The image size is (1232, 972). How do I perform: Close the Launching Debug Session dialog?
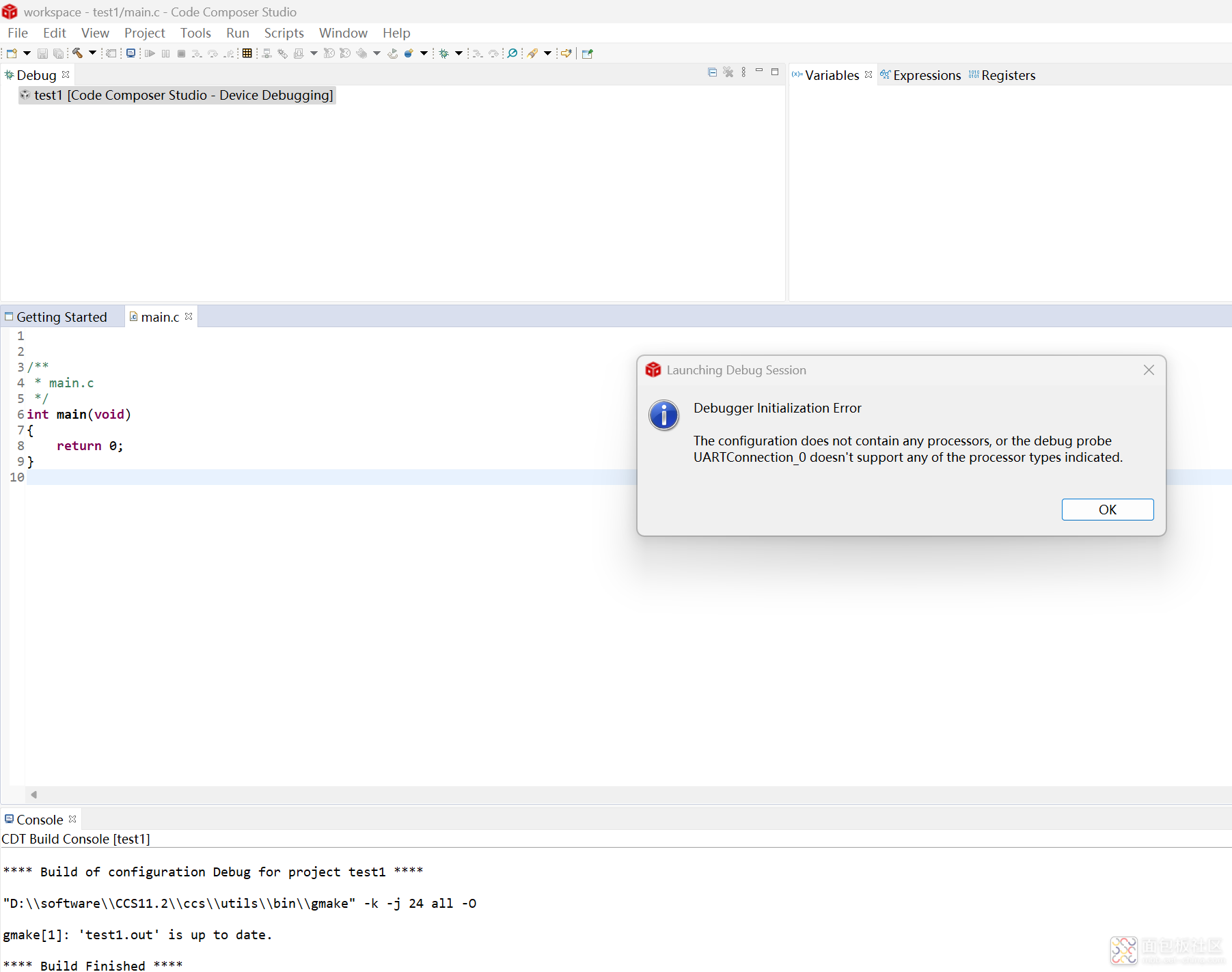1149,370
